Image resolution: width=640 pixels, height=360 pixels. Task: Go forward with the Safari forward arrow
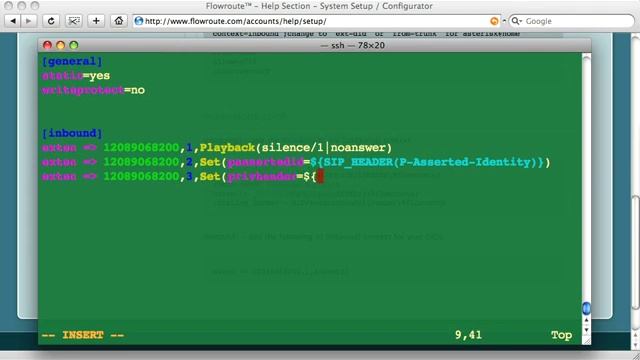coord(29,21)
